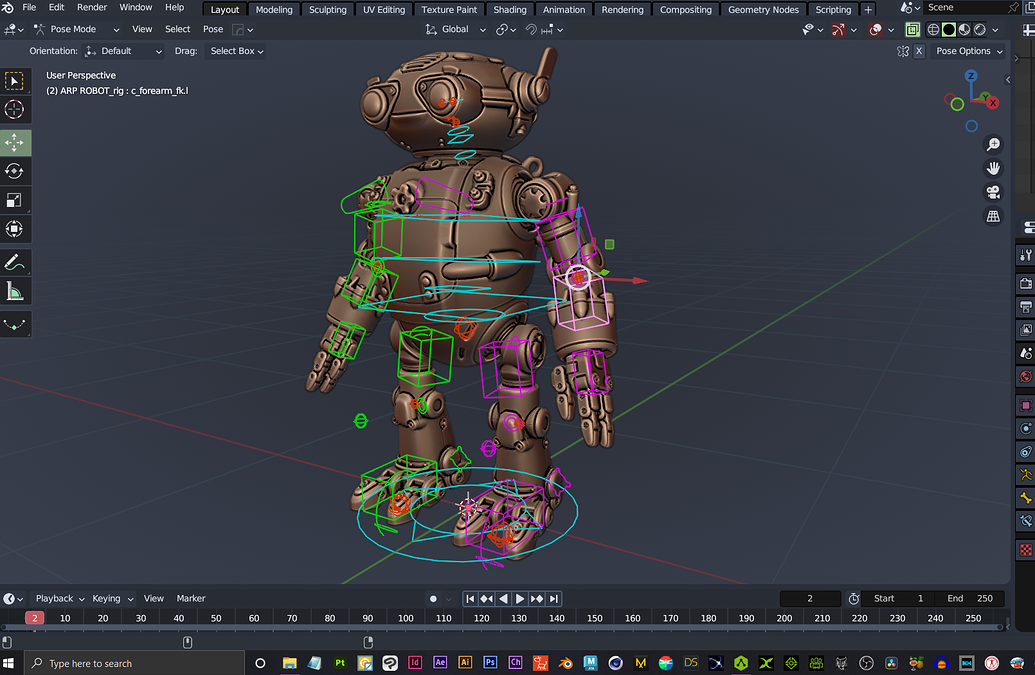1035x675 pixels.
Task: Toggle show gizmos button
Action: coord(838,30)
